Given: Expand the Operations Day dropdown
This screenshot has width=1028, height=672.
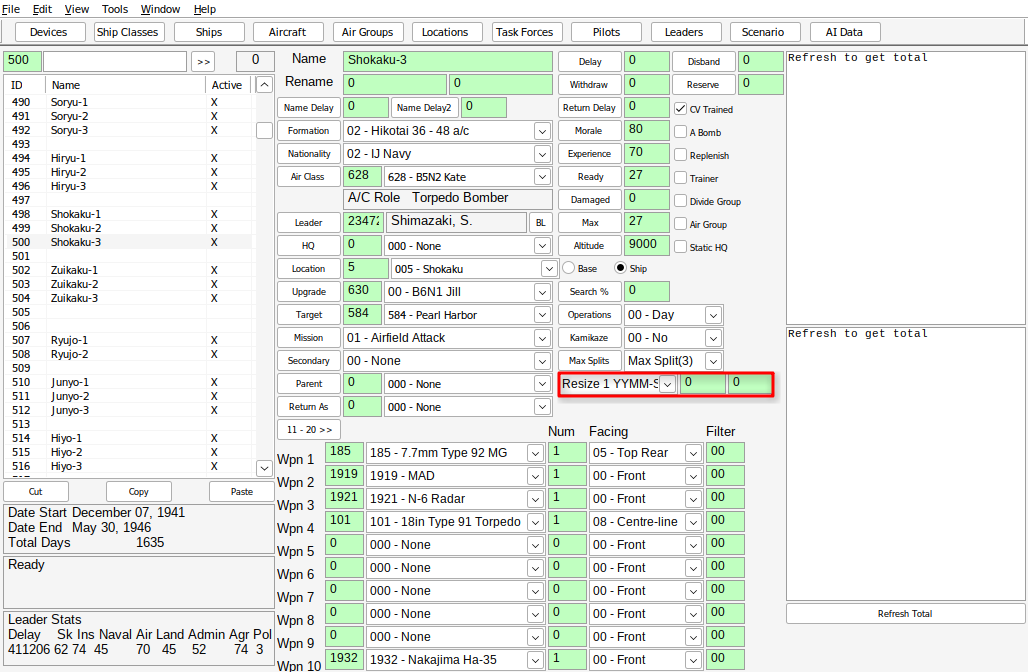Looking at the screenshot, I should pyautogui.click(x=713, y=315).
